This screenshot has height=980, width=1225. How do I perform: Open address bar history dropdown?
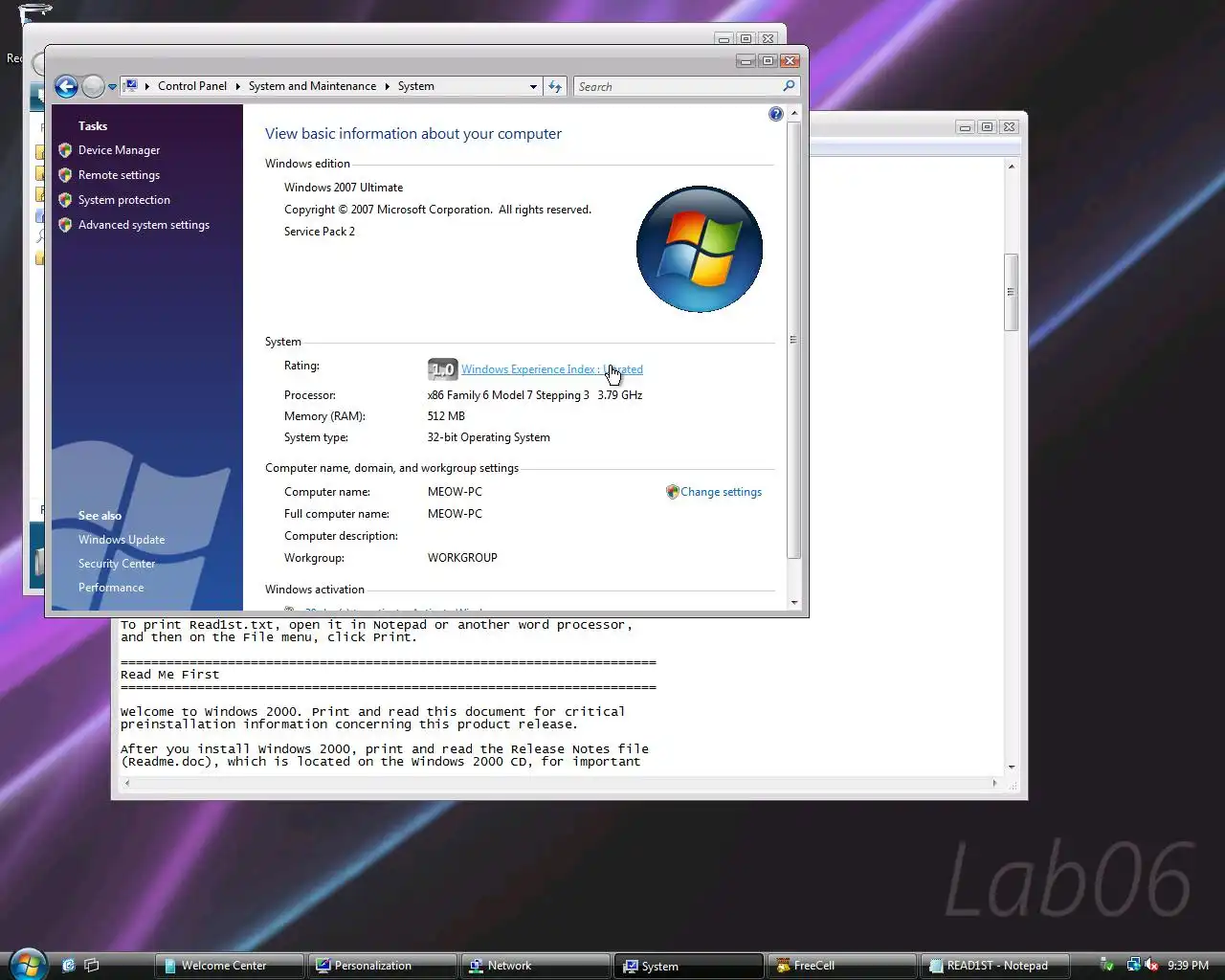coord(533,86)
